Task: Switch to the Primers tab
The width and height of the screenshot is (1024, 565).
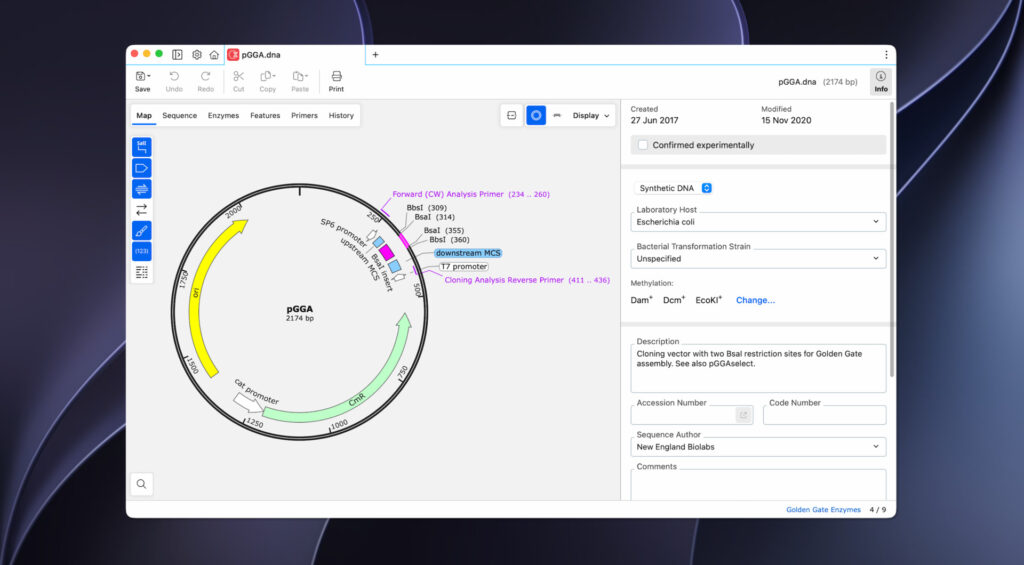Action: [304, 116]
